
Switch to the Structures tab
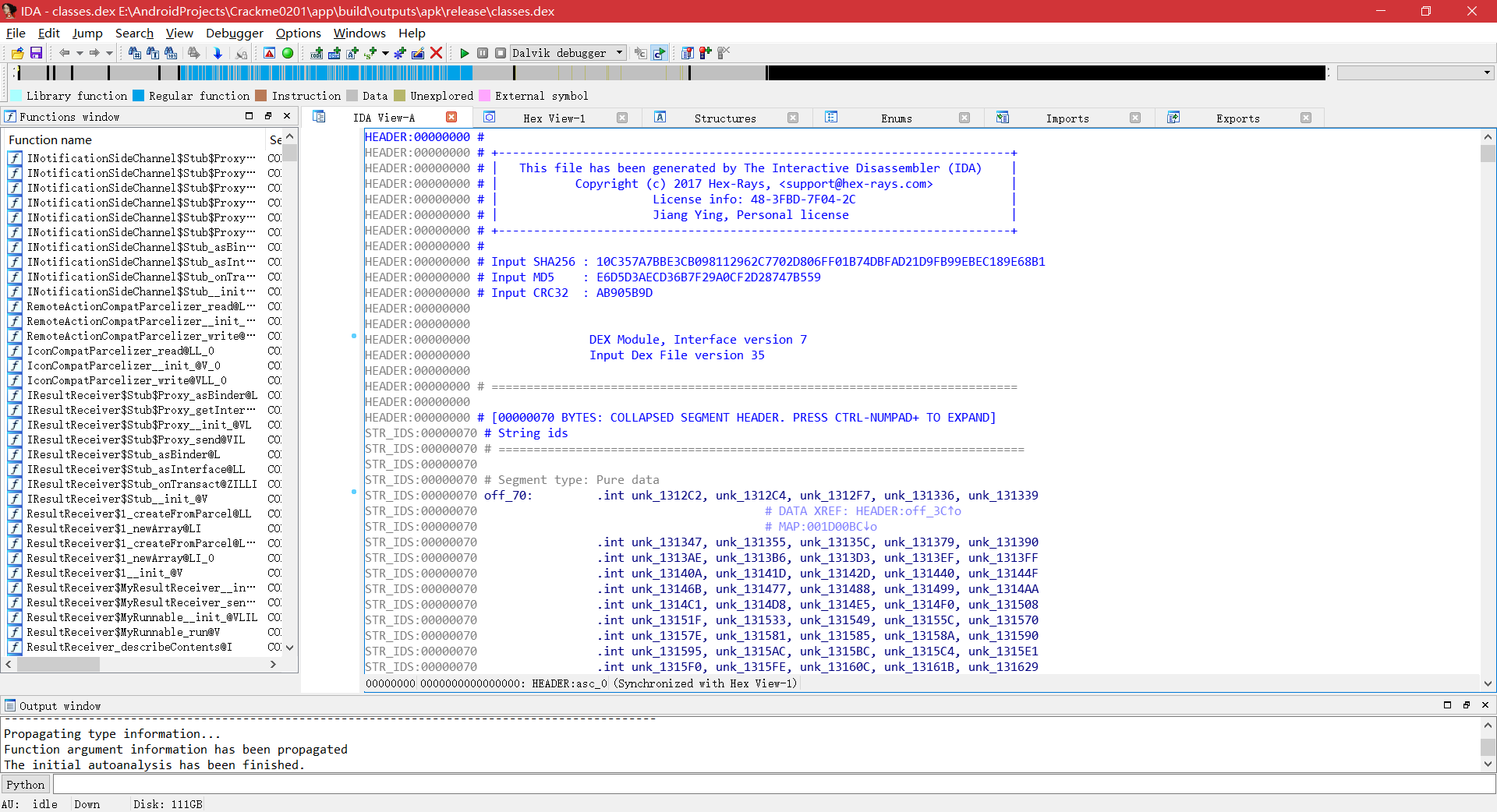tap(725, 118)
